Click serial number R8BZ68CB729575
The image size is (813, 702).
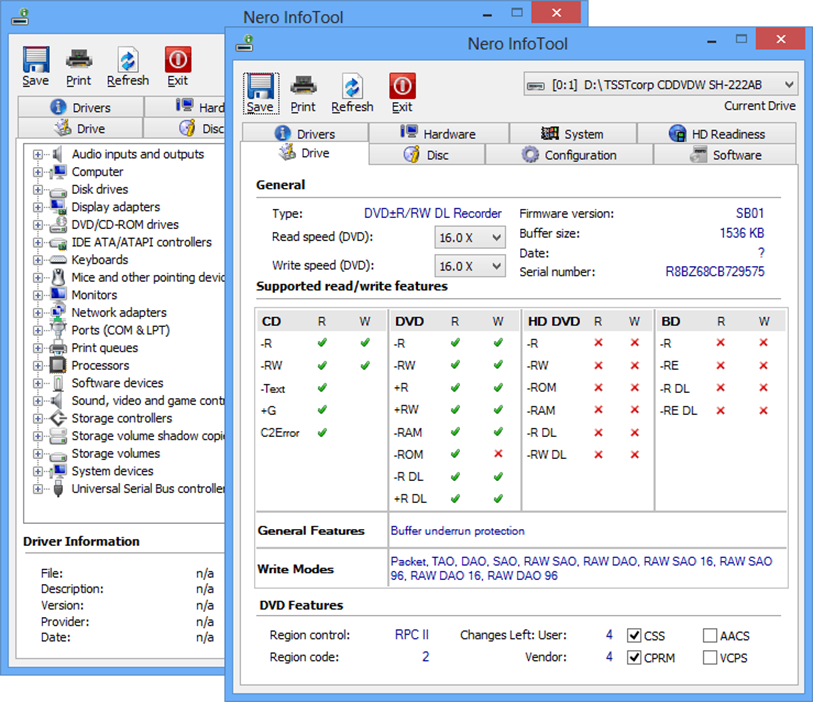coord(715,272)
